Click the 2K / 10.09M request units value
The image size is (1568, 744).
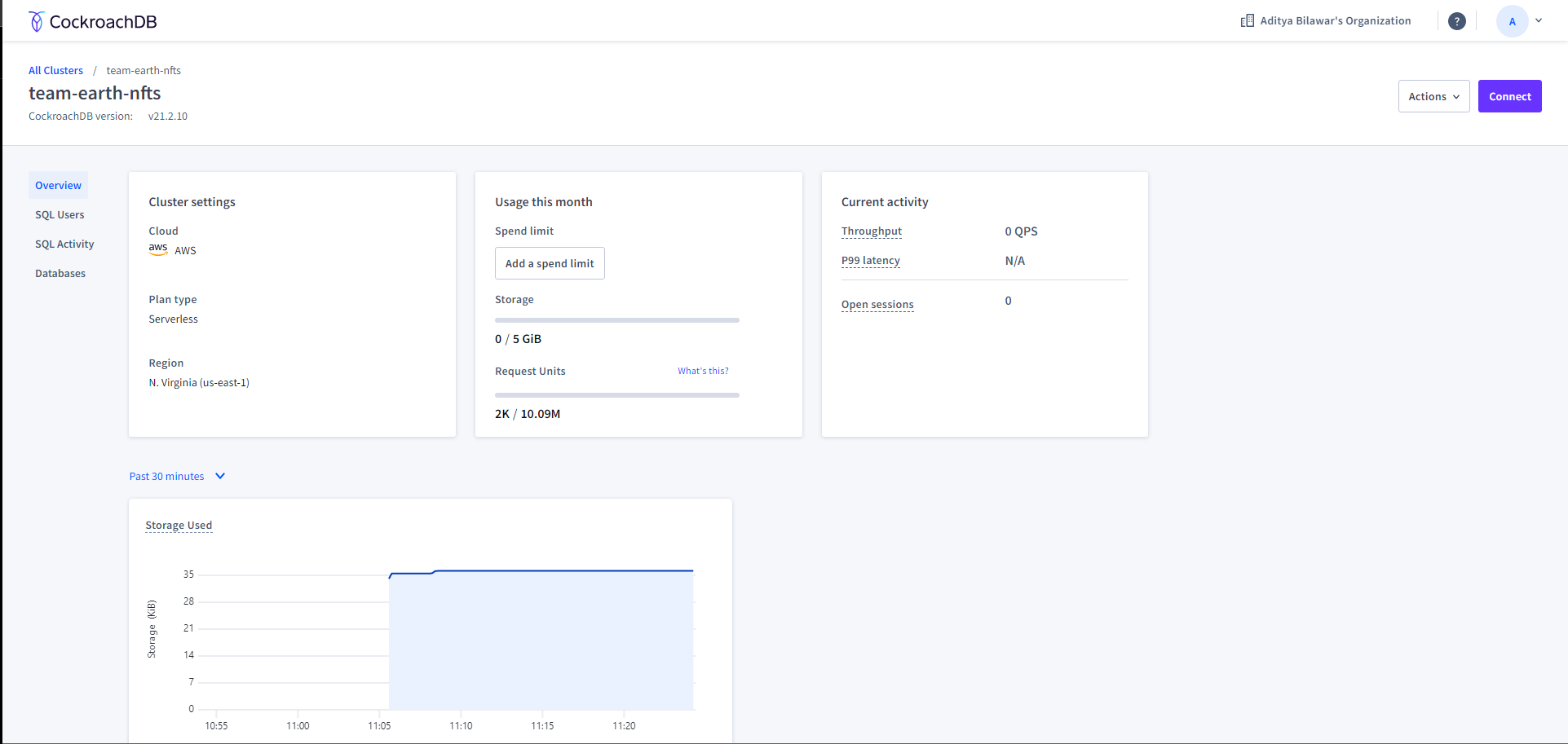(528, 414)
